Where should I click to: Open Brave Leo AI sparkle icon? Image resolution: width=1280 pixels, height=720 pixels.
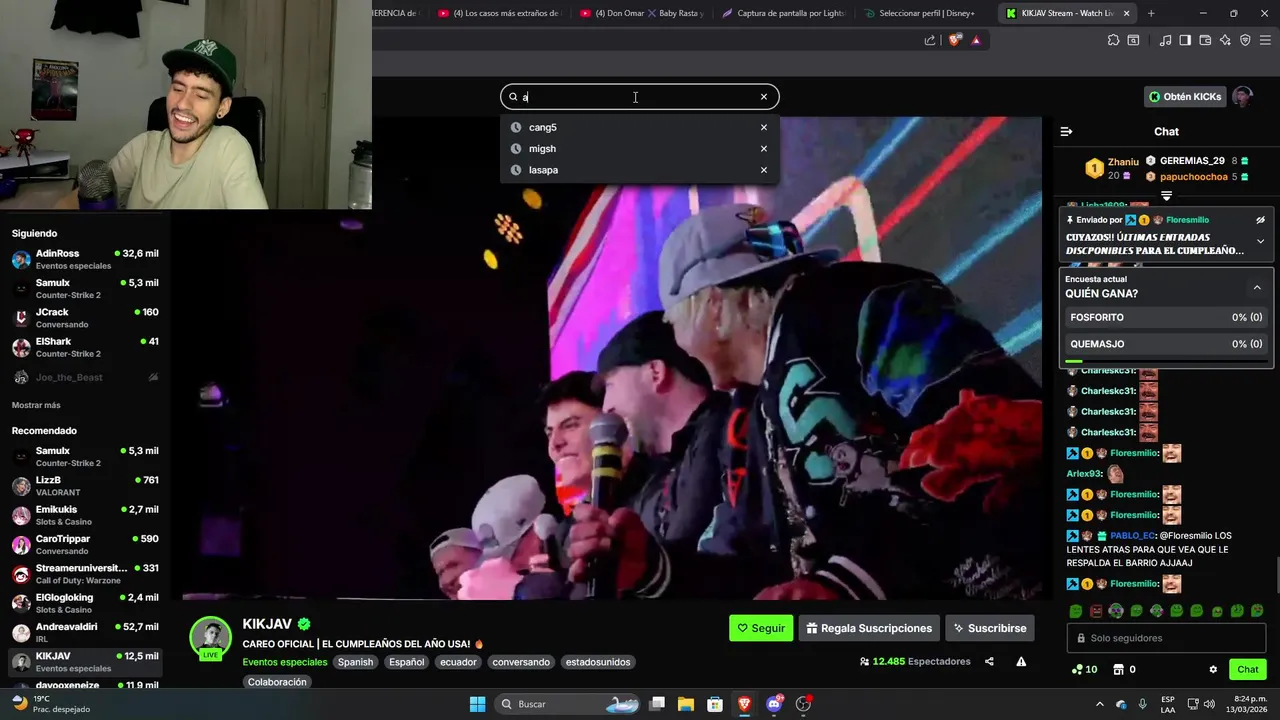pyautogui.click(x=1225, y=40)
